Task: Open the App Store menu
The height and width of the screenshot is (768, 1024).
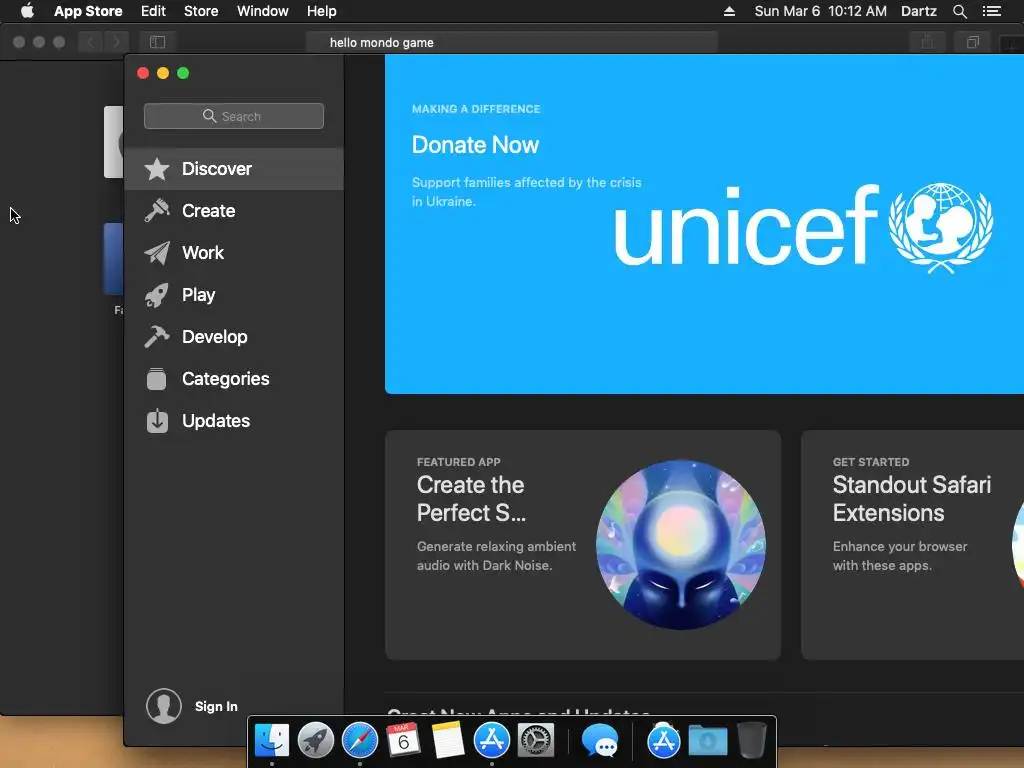Action: (x=88, y=11)
